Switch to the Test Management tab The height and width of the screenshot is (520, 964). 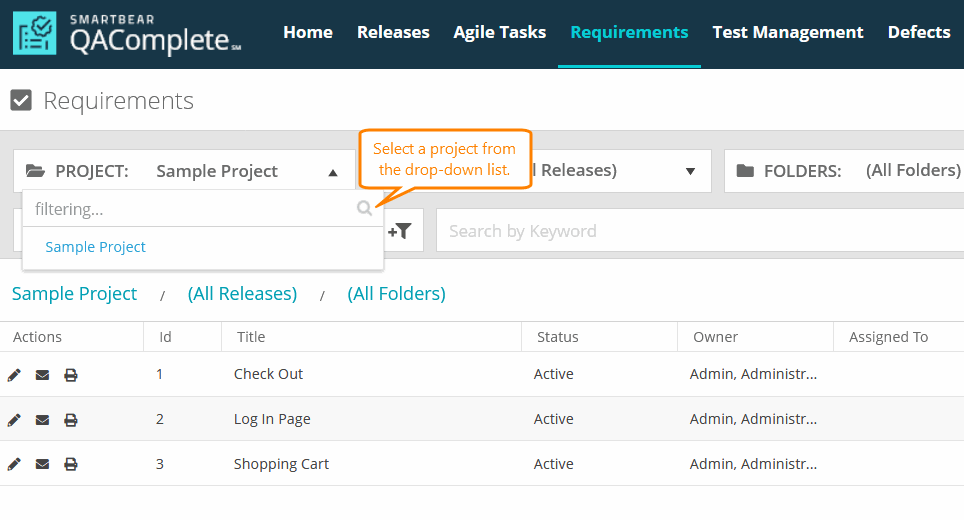[x=787, y=32]
